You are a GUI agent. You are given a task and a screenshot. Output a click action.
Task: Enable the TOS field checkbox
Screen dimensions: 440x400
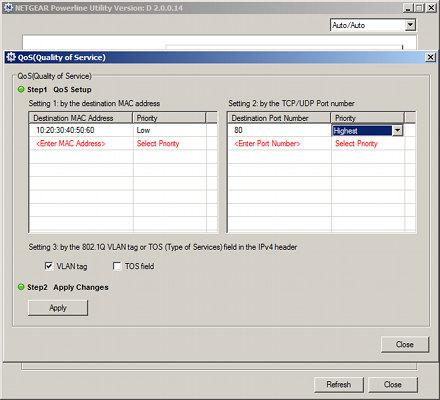(x=117, y=266)
